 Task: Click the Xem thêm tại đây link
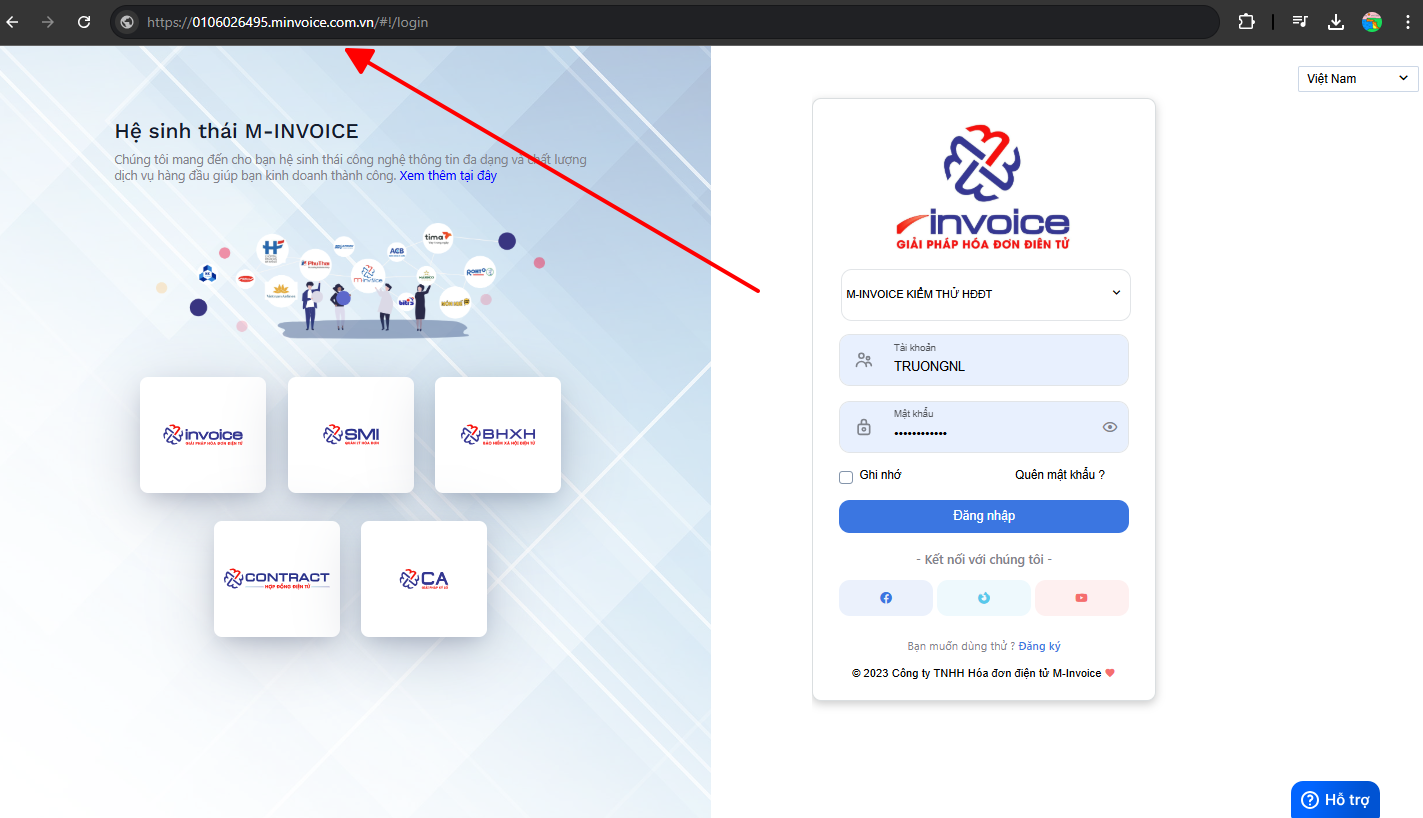(x=448, y=176)
